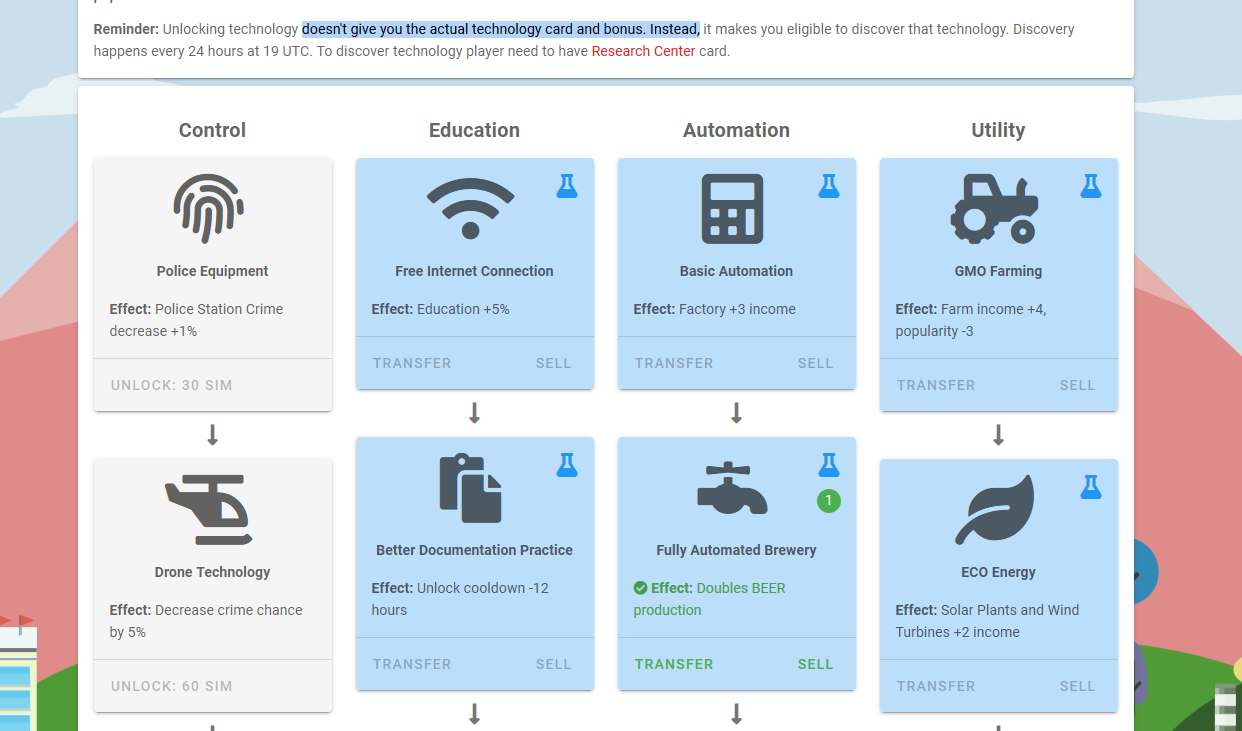Transfer the ECO Energy card

pos(936,686)
